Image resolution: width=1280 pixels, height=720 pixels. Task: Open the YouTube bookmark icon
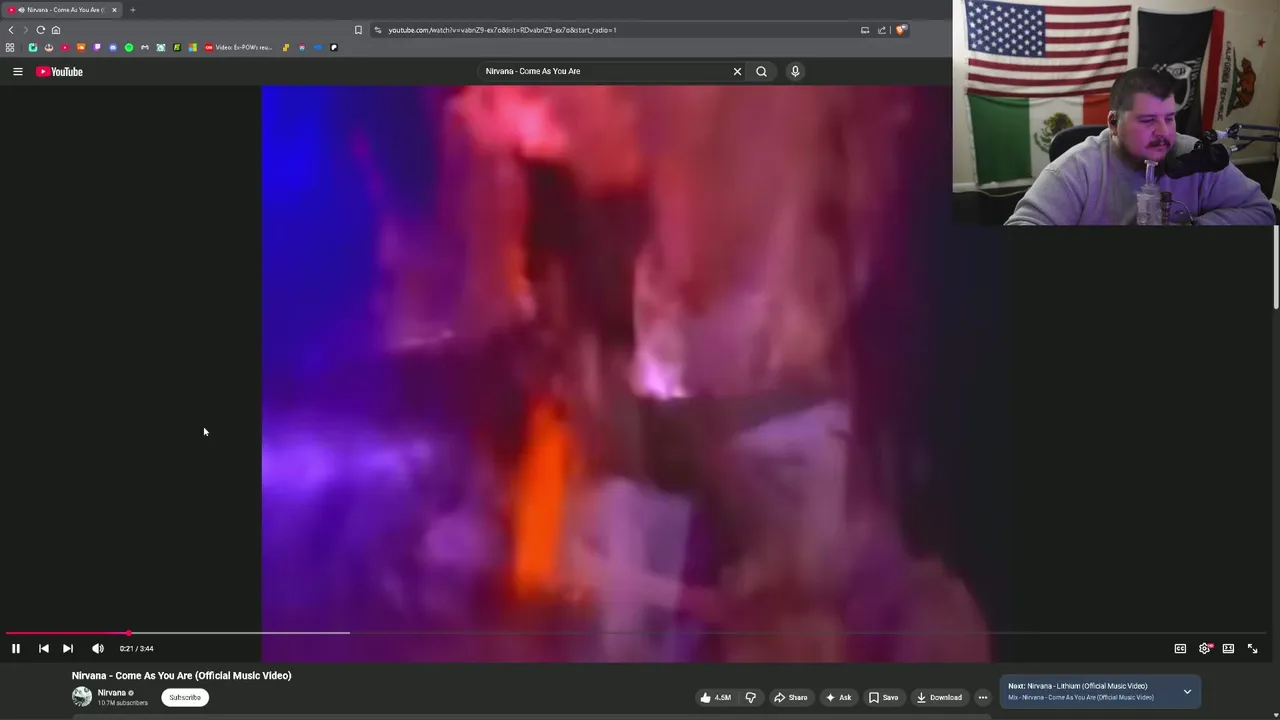[x=65, y=47]
